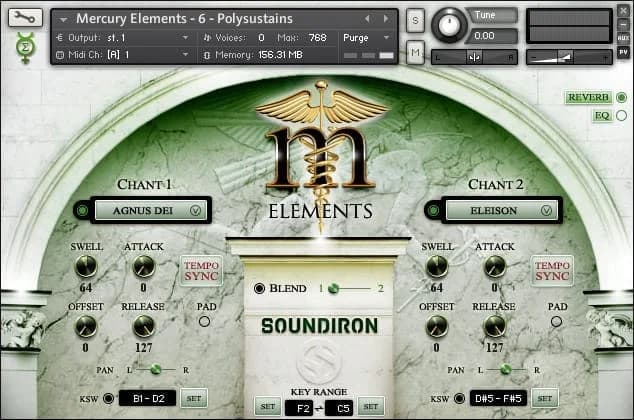Go to the previous instrument preset arrow
Viewport: 634px width, 420px height.
(x=367, y=19)
